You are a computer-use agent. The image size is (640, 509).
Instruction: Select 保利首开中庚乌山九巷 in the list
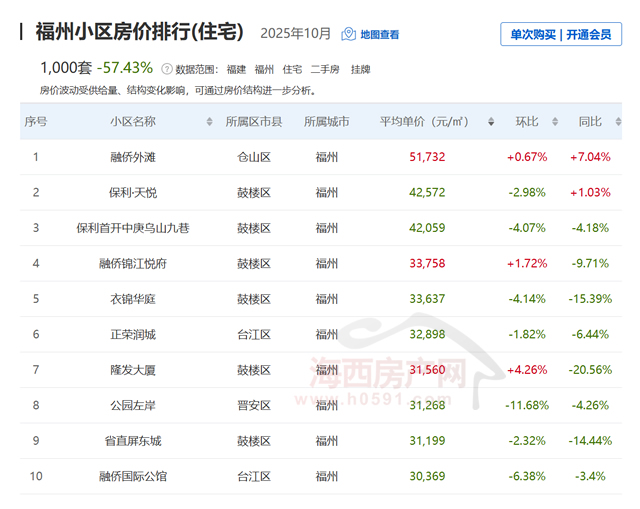click(x=133, y=228)
